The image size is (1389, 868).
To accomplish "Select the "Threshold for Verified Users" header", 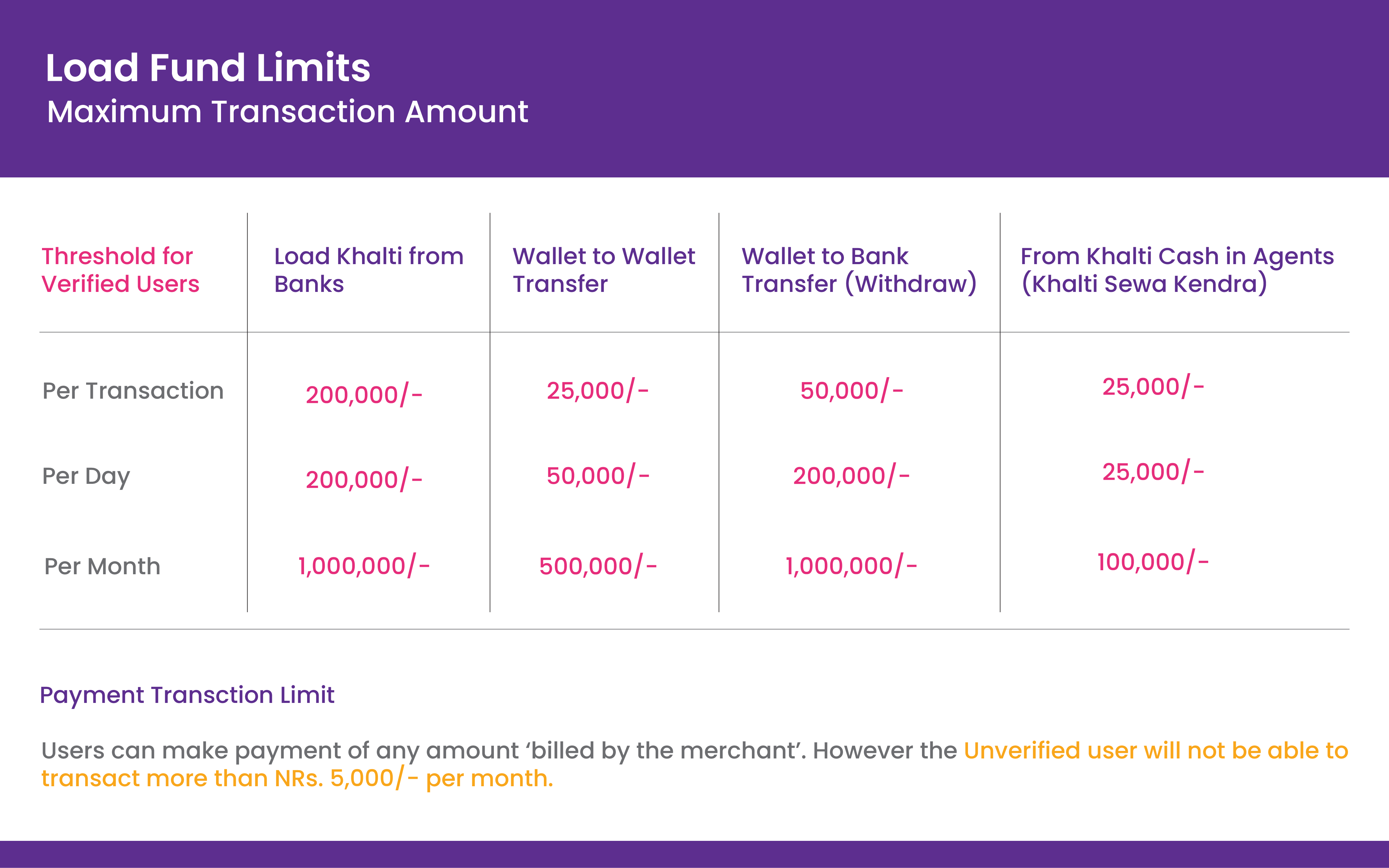I will click(120, 270).
